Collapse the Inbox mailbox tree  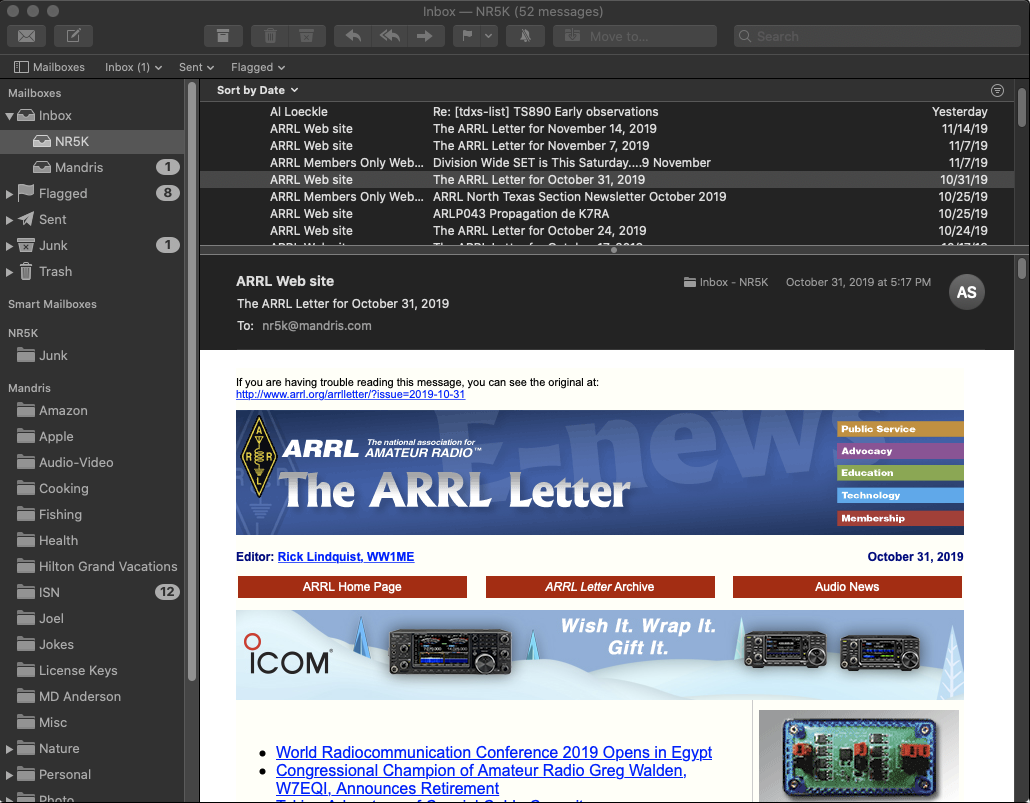9,116
